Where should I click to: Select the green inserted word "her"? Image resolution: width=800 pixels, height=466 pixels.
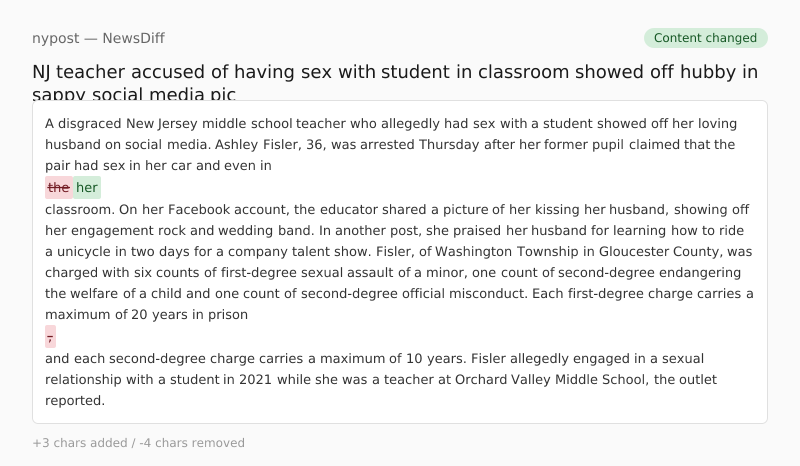(87, 188)
